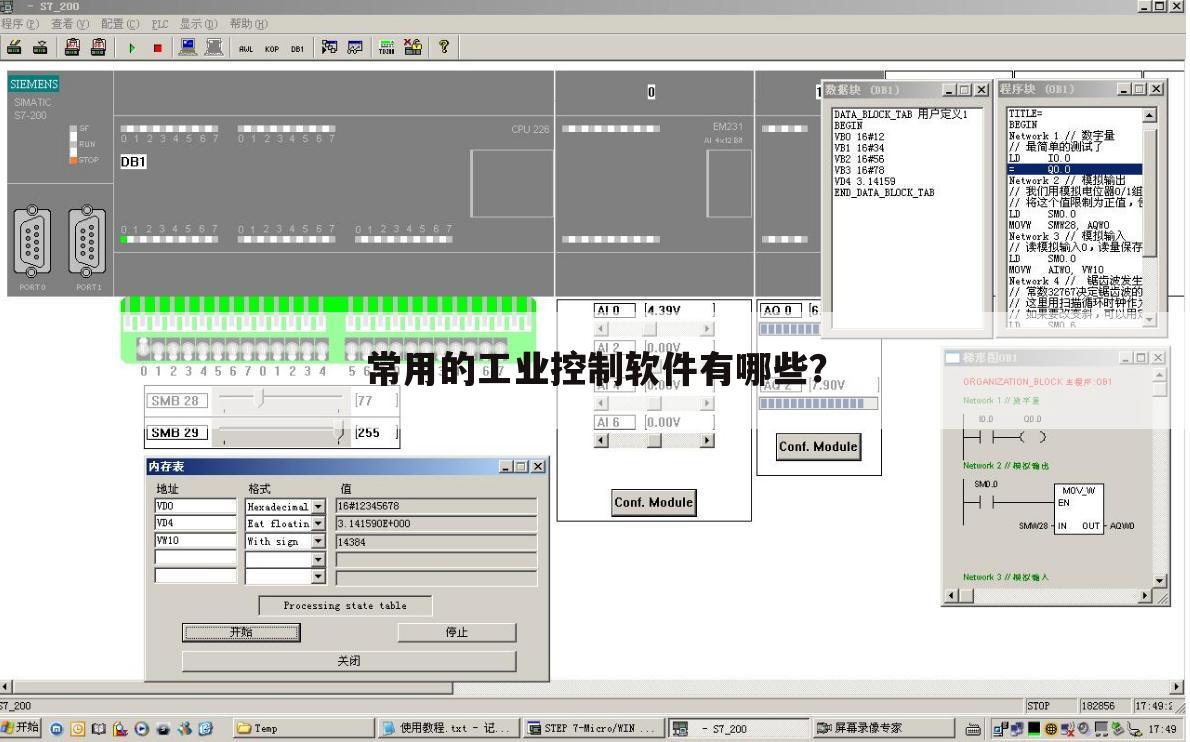This screenshot has width=1190, height=742.
Task: Click the yellow question mark help icon
Action: pos(444,47)
